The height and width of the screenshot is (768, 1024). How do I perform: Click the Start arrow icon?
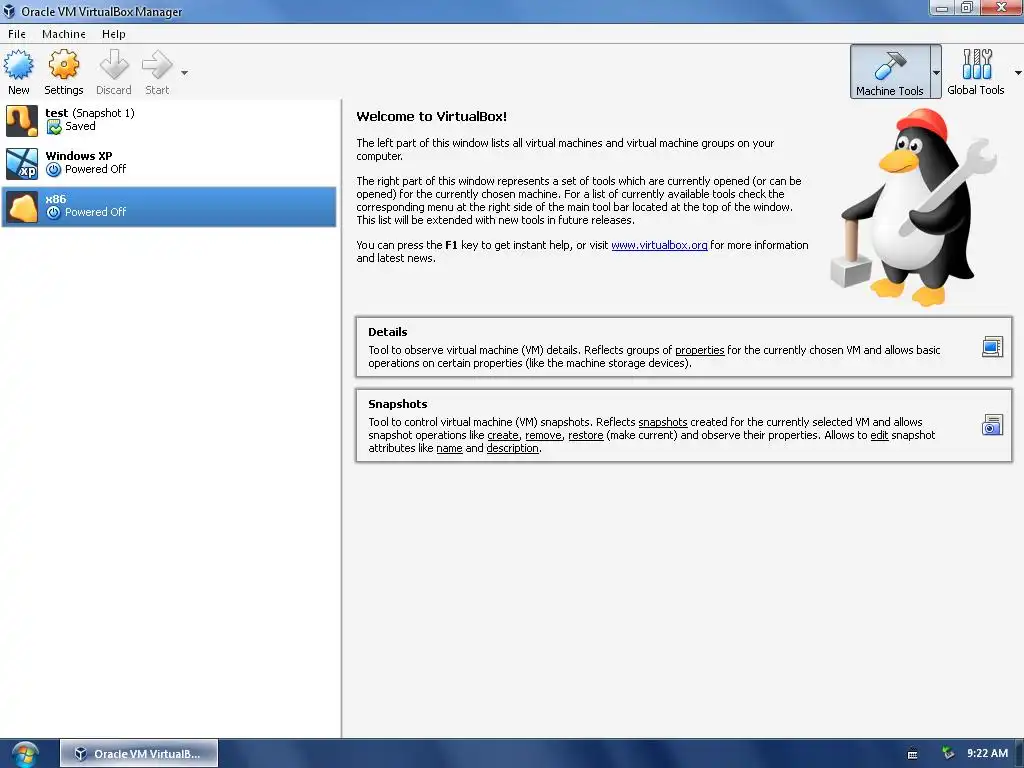pyautogui.click(x=157, y=65)
